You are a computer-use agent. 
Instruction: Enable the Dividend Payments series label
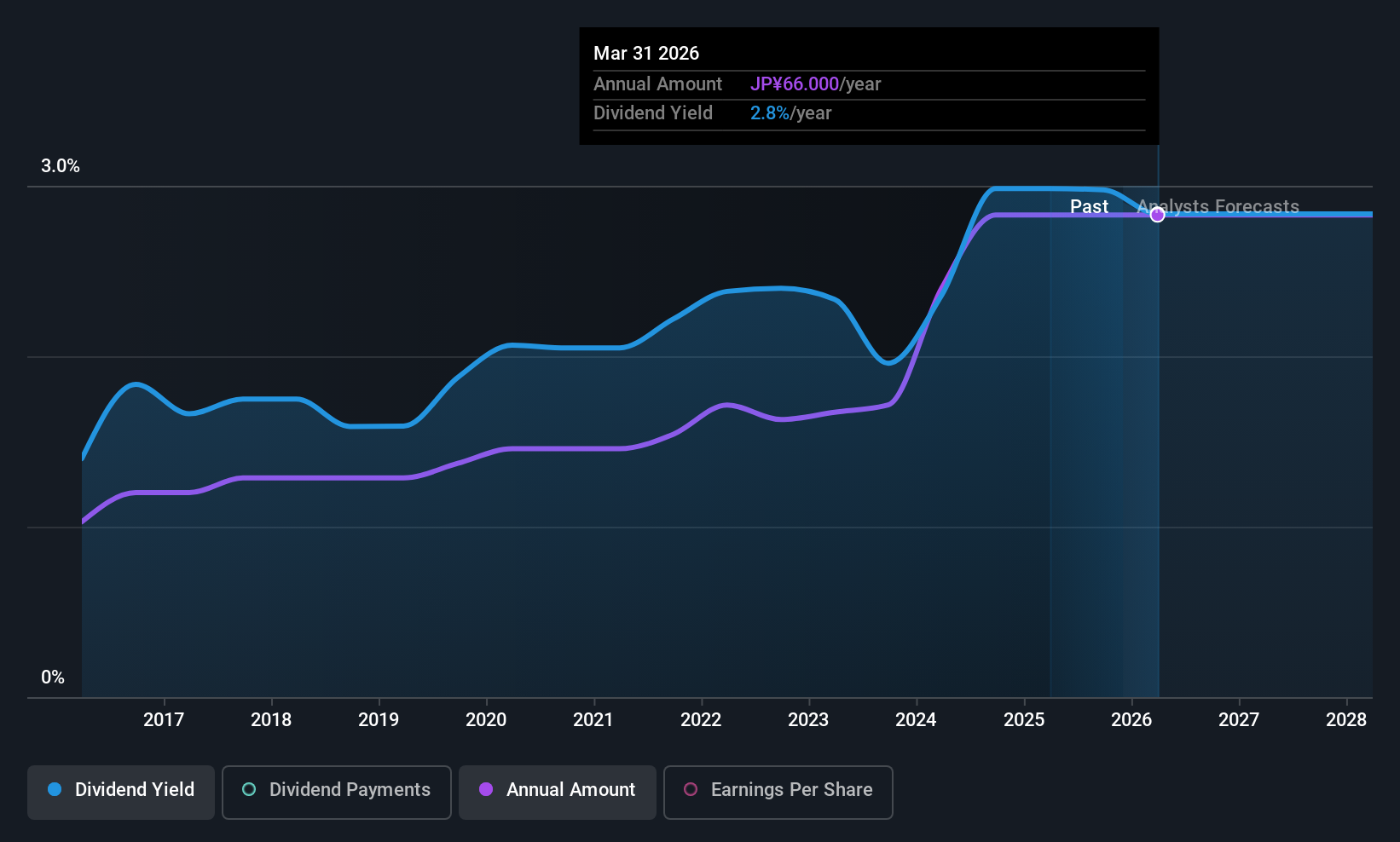[x=350, y=790]
